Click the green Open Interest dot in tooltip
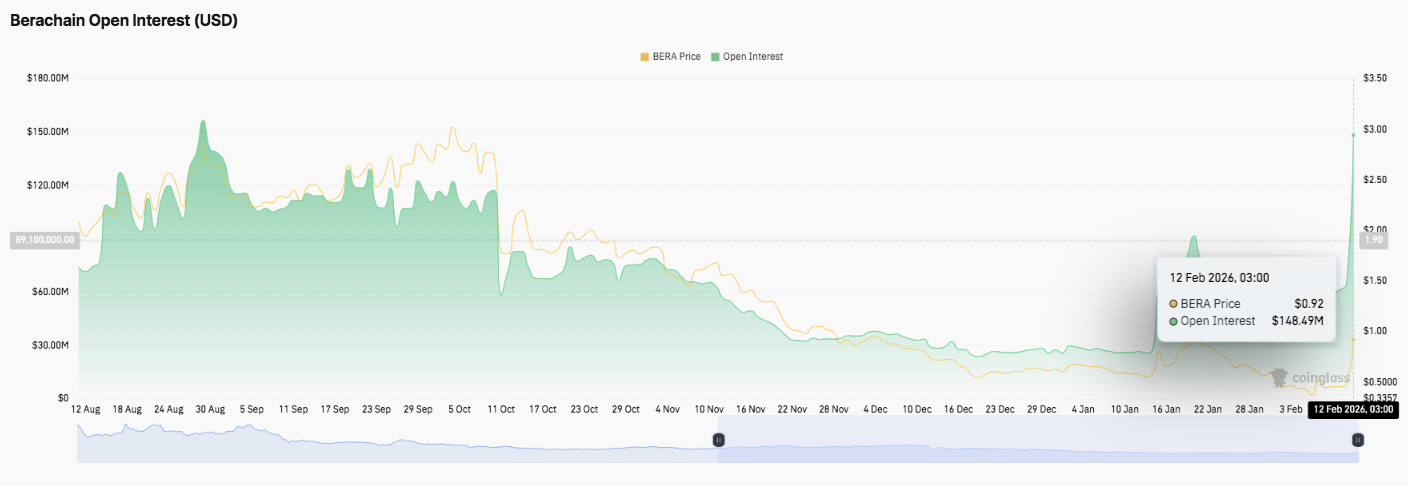The height and width of the screenshot is (486, 1408). click(x=1173, y=321)
